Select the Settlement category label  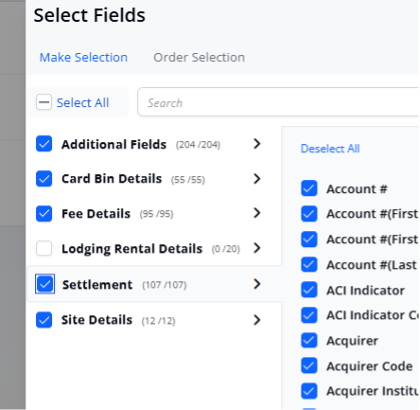tap(97, 285)
